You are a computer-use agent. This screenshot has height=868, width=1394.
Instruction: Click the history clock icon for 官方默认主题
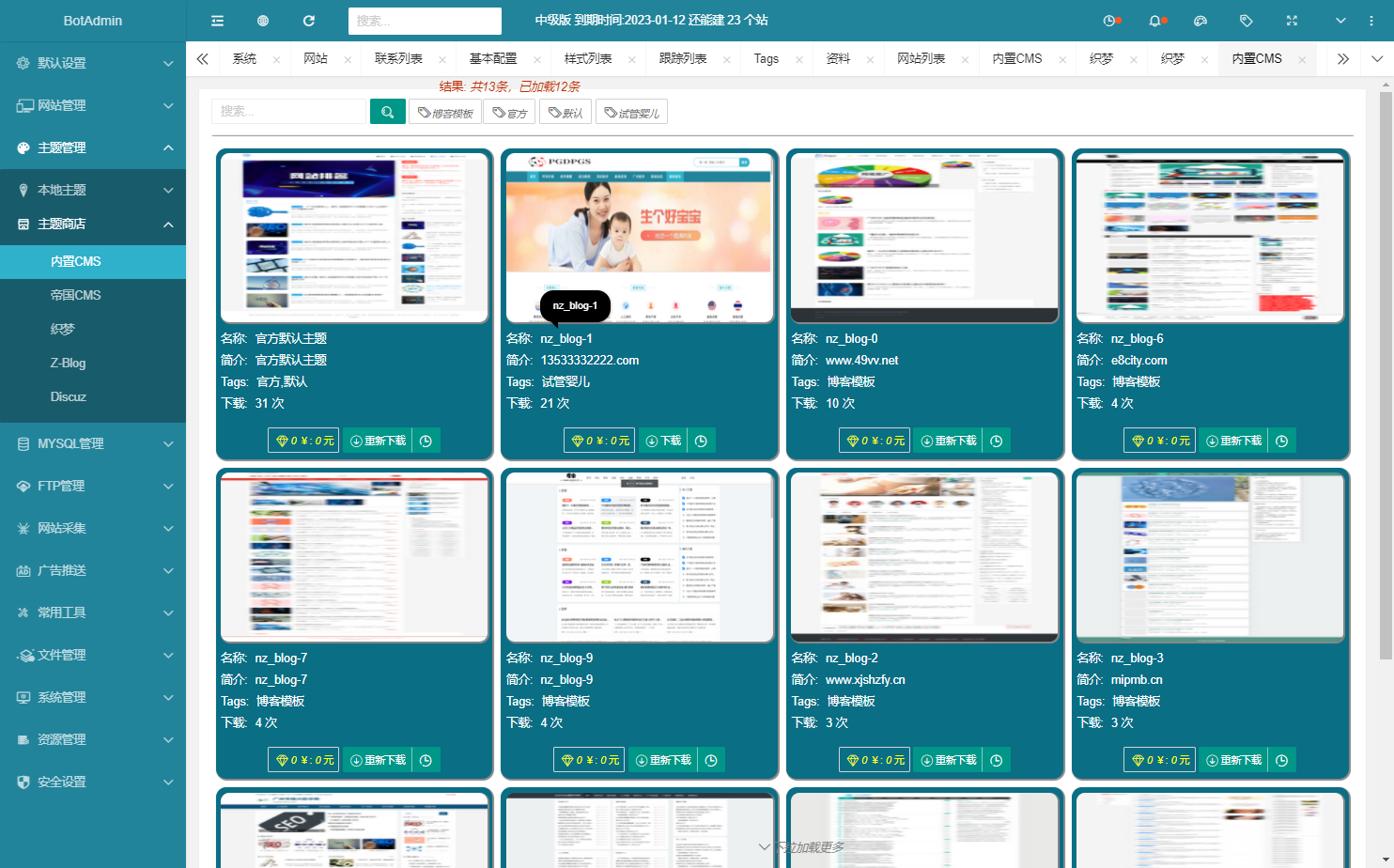coord(426,441)
